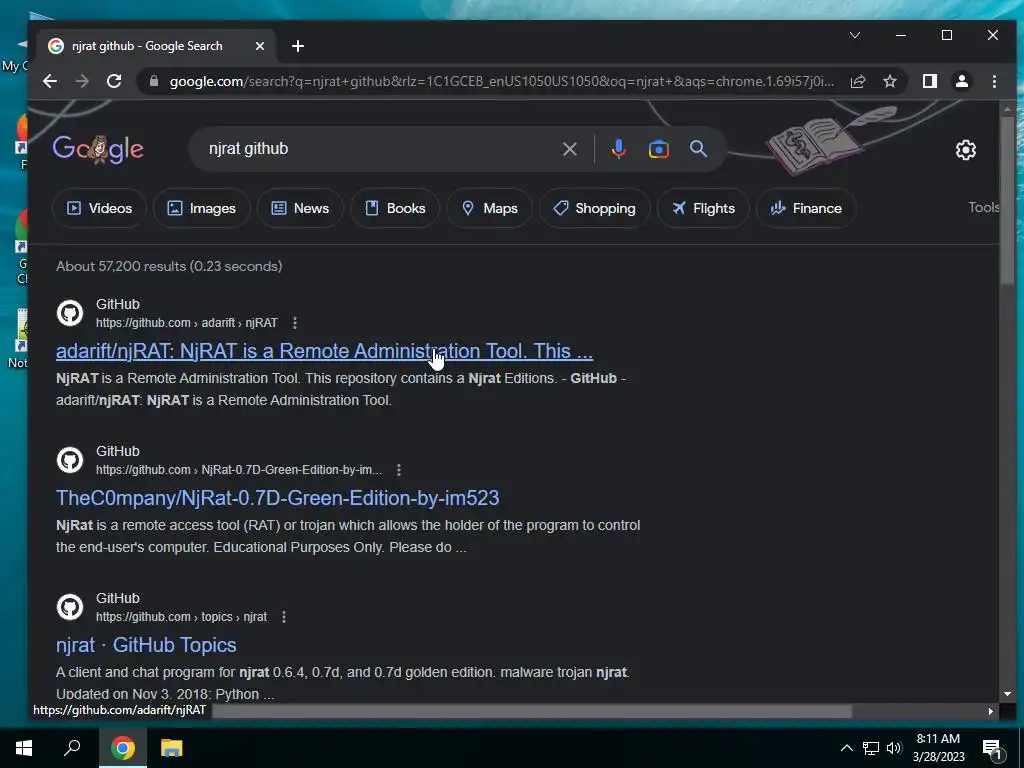1024x768 pixels.
Task: Filter results by Books
Action: (x=394, y=208)
